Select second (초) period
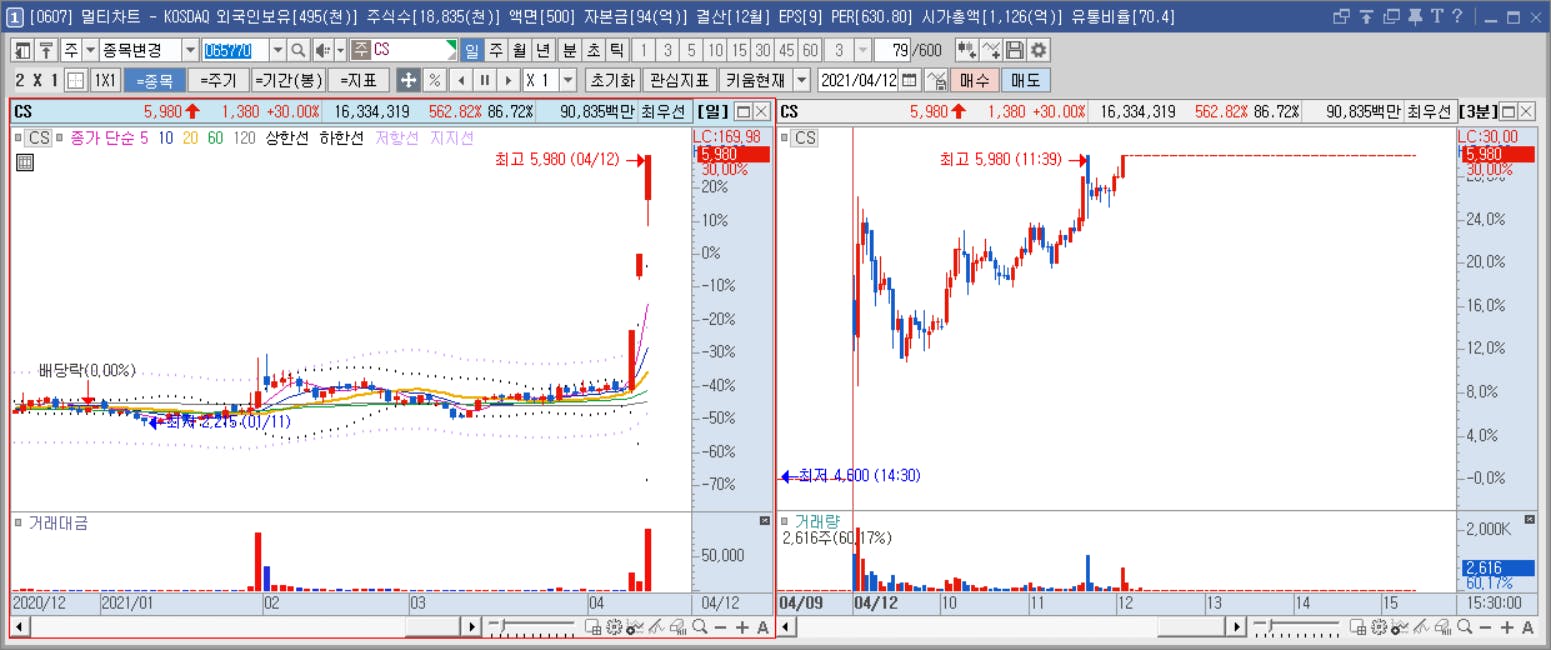This screenshot has width=1551, height=650. (593, 51)
